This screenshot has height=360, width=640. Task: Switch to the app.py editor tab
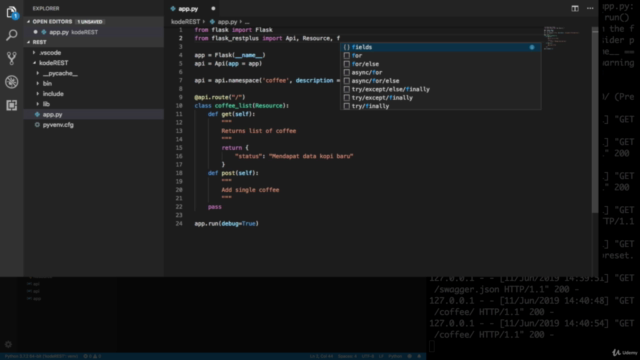click(192, 9)
